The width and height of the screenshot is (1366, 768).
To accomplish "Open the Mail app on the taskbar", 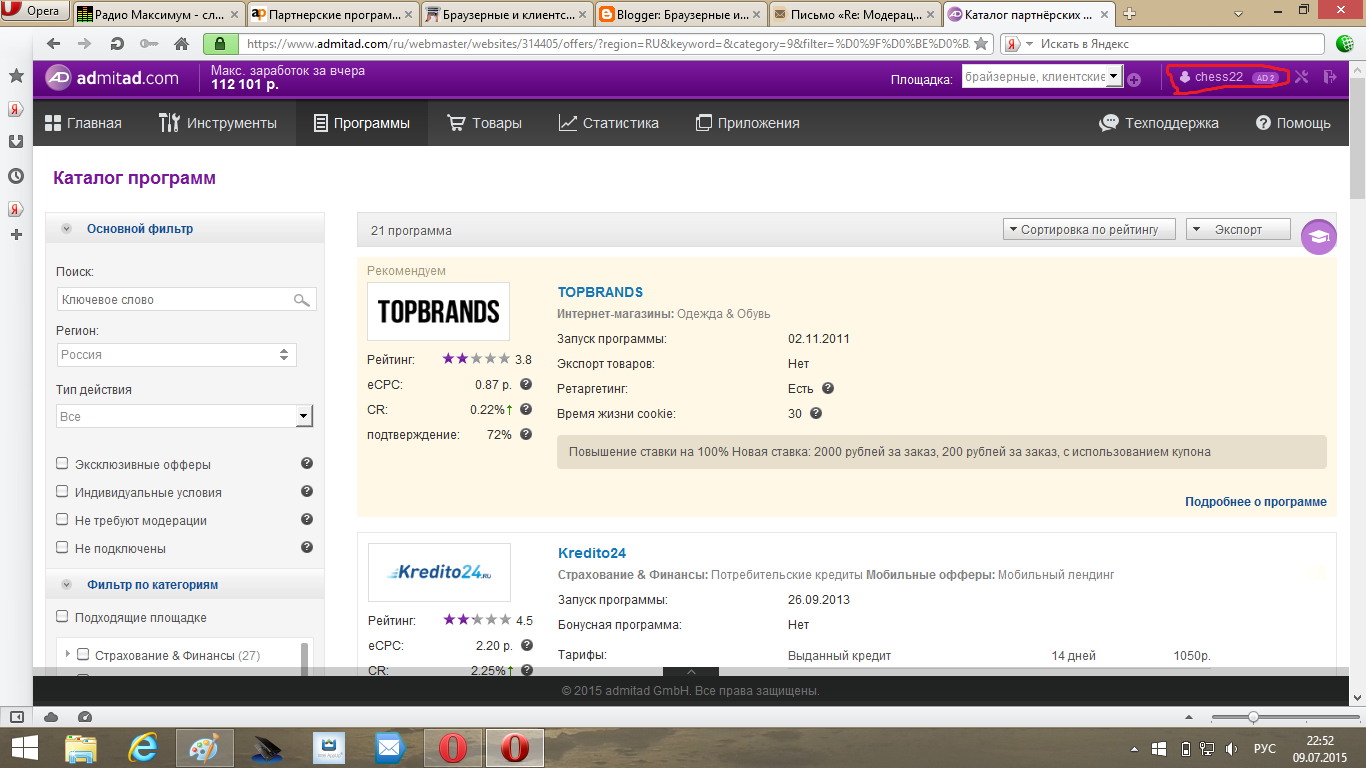I will point(389,747).
